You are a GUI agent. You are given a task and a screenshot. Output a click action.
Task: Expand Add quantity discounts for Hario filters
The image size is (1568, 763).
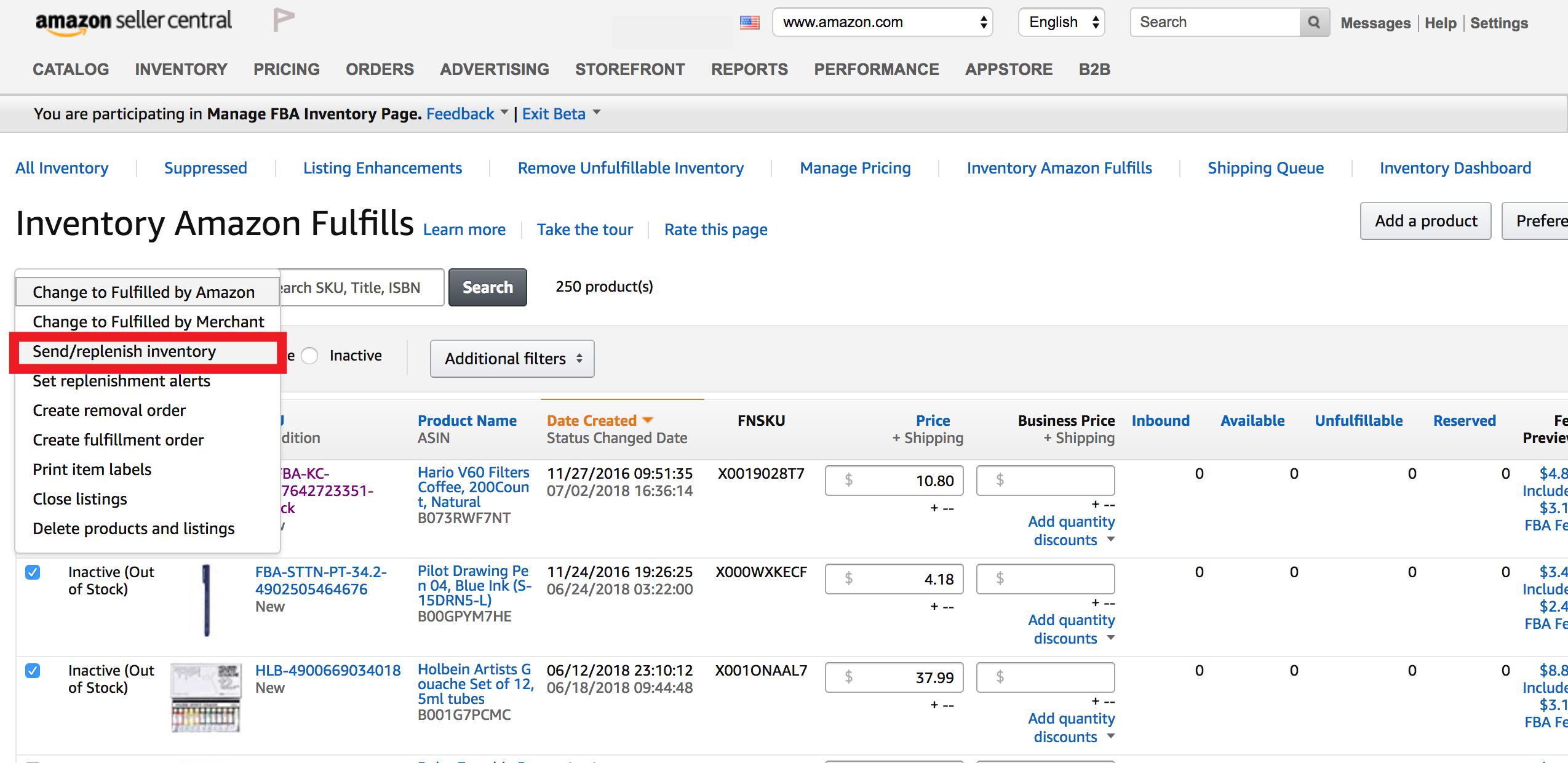click(x=1071, y=530)
